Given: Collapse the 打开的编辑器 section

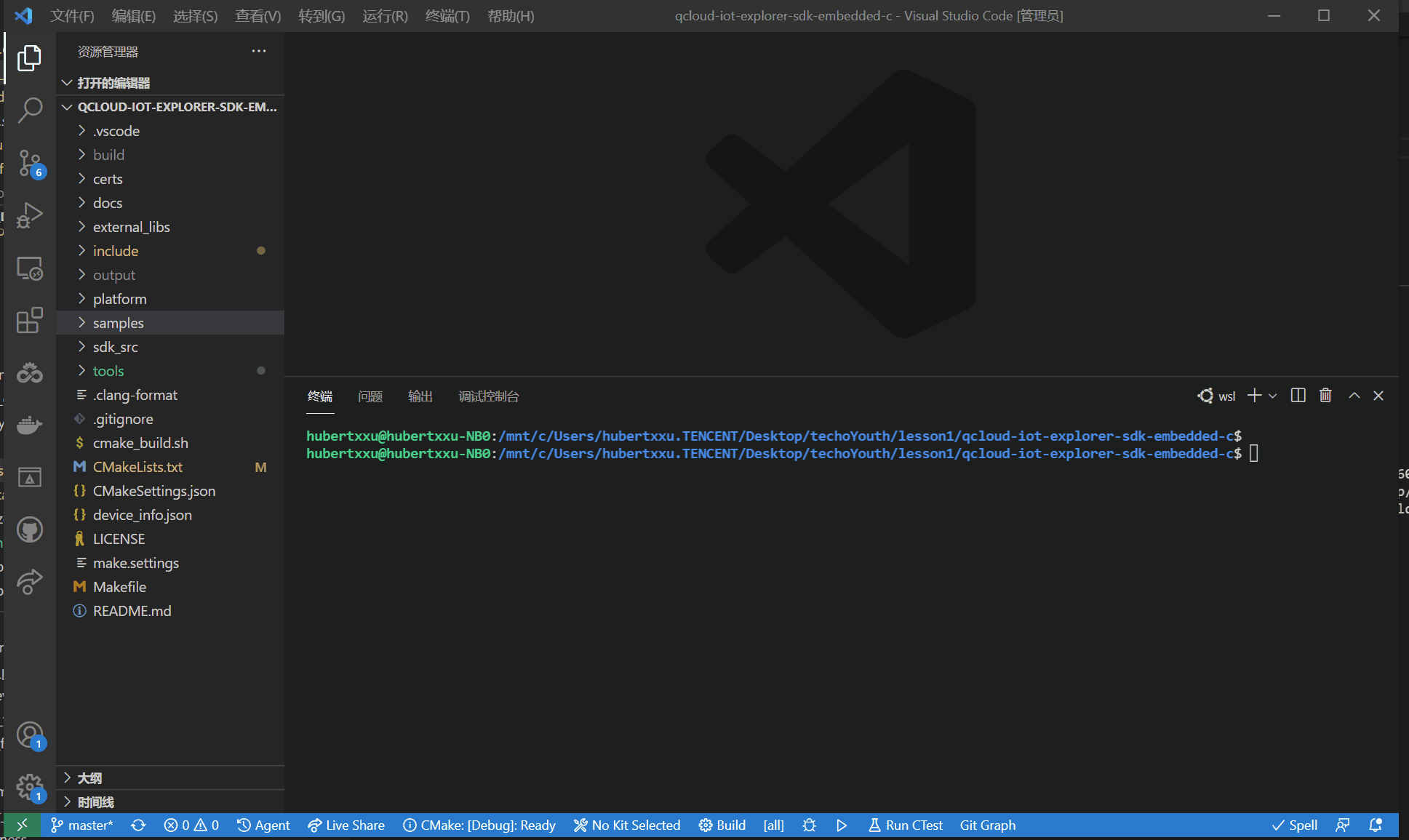Looking at the screenshot, I should click(67, 83).
